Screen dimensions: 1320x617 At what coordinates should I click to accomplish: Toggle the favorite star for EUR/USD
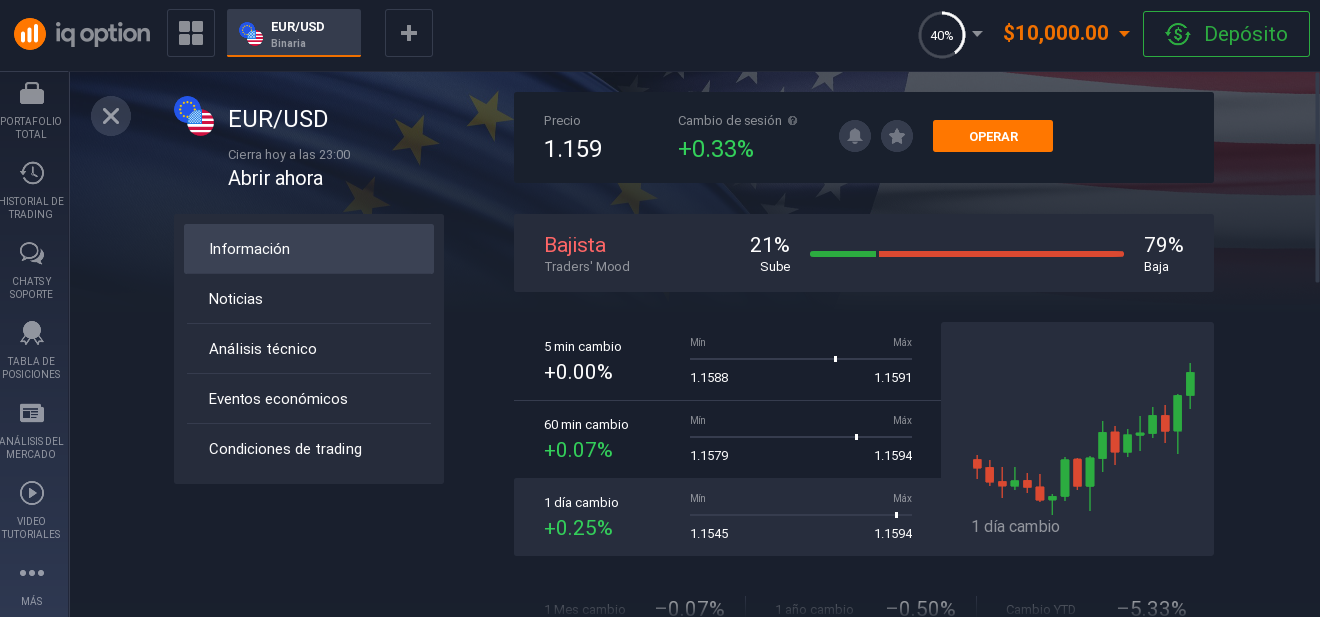pos(897,136)
